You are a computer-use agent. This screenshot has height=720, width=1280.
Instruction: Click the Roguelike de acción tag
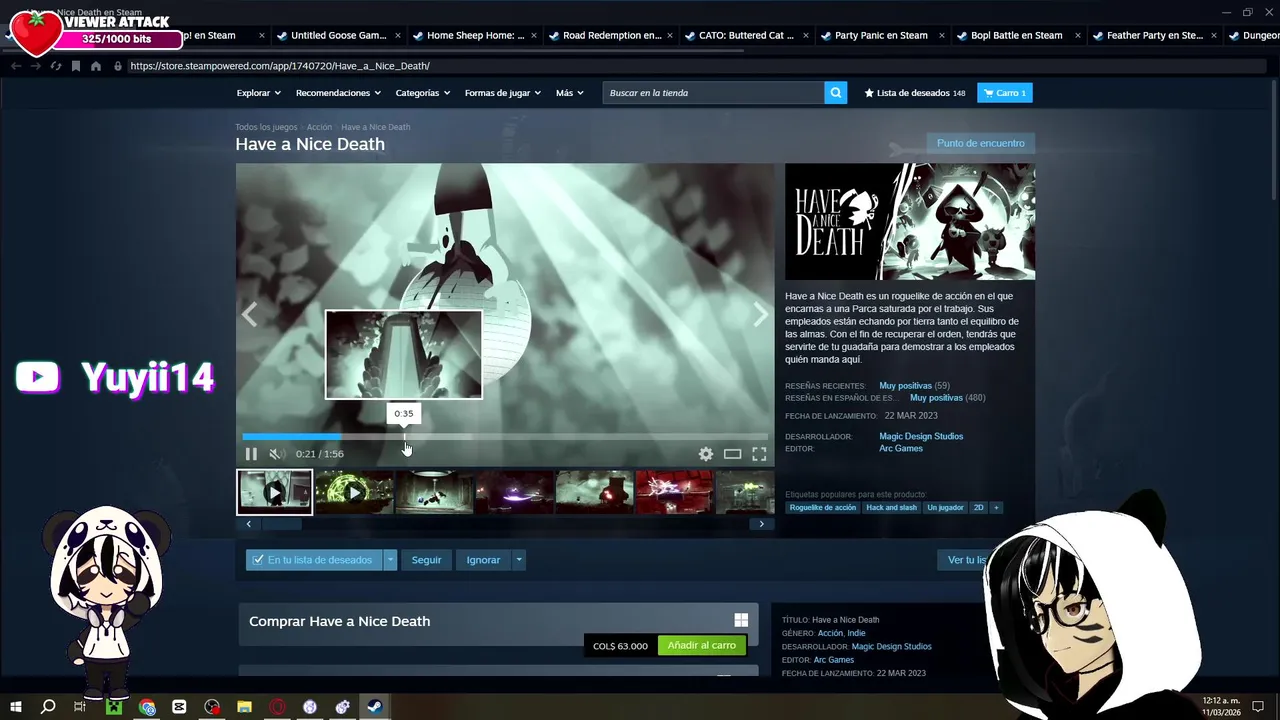tap(823, 508)
